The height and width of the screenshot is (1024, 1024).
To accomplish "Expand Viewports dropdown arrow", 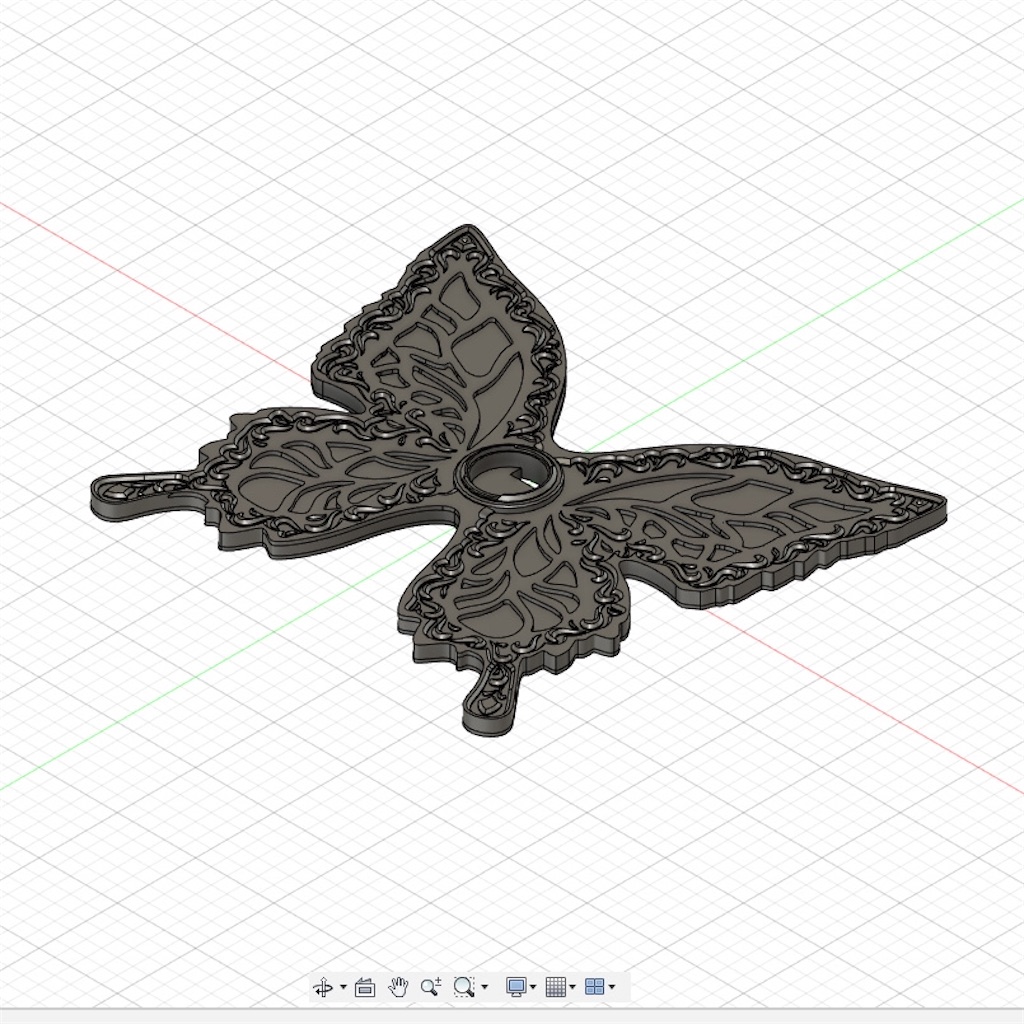I will [x=612, y=987].
